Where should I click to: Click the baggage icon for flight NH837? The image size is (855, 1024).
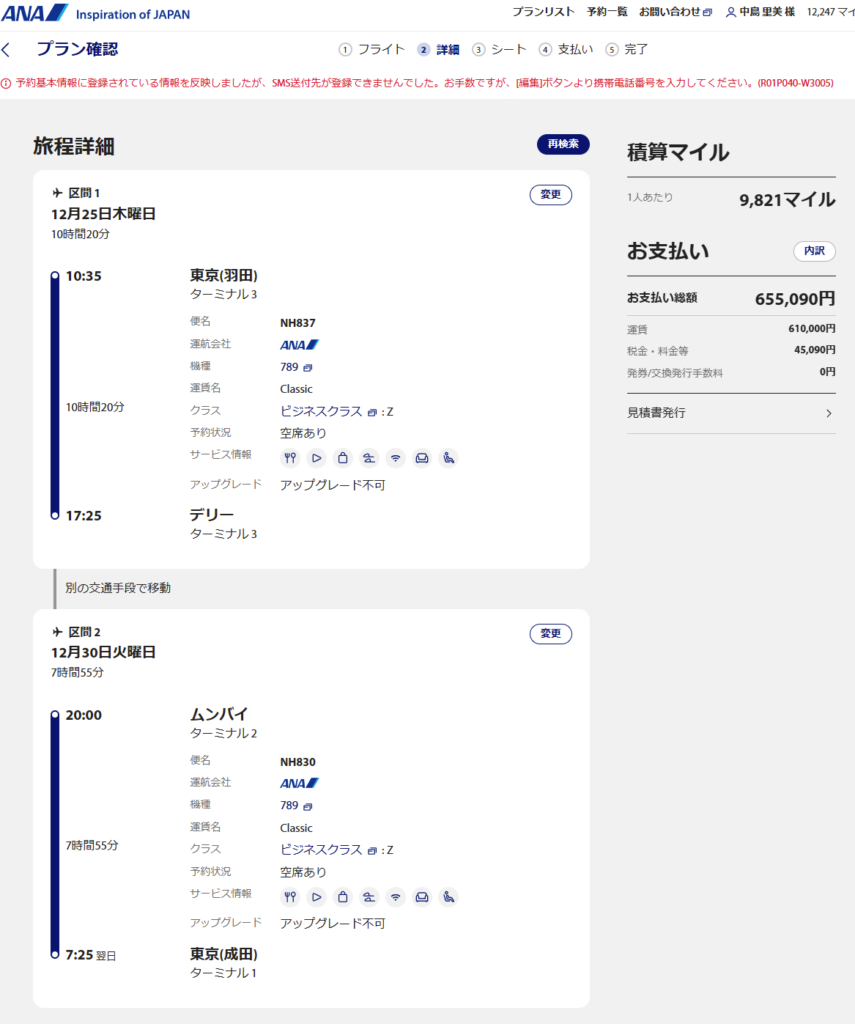coord(343,458)
